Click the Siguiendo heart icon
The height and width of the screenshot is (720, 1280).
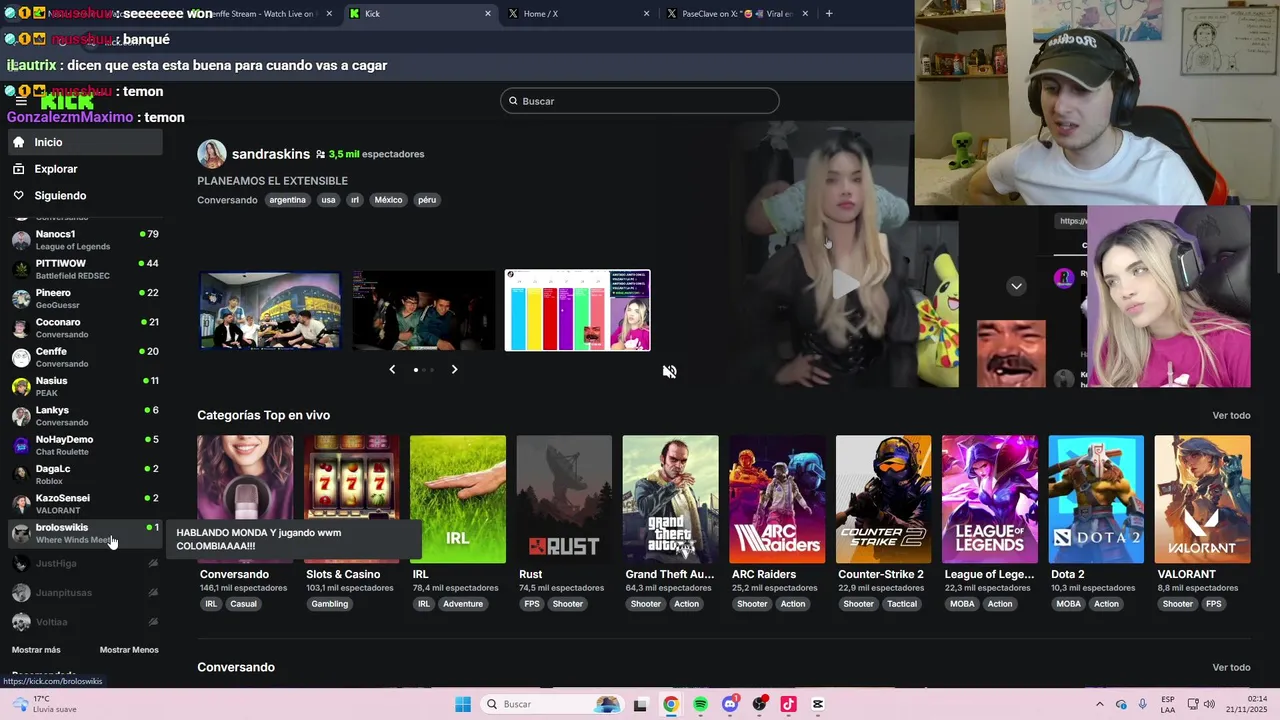pos(18,196)
